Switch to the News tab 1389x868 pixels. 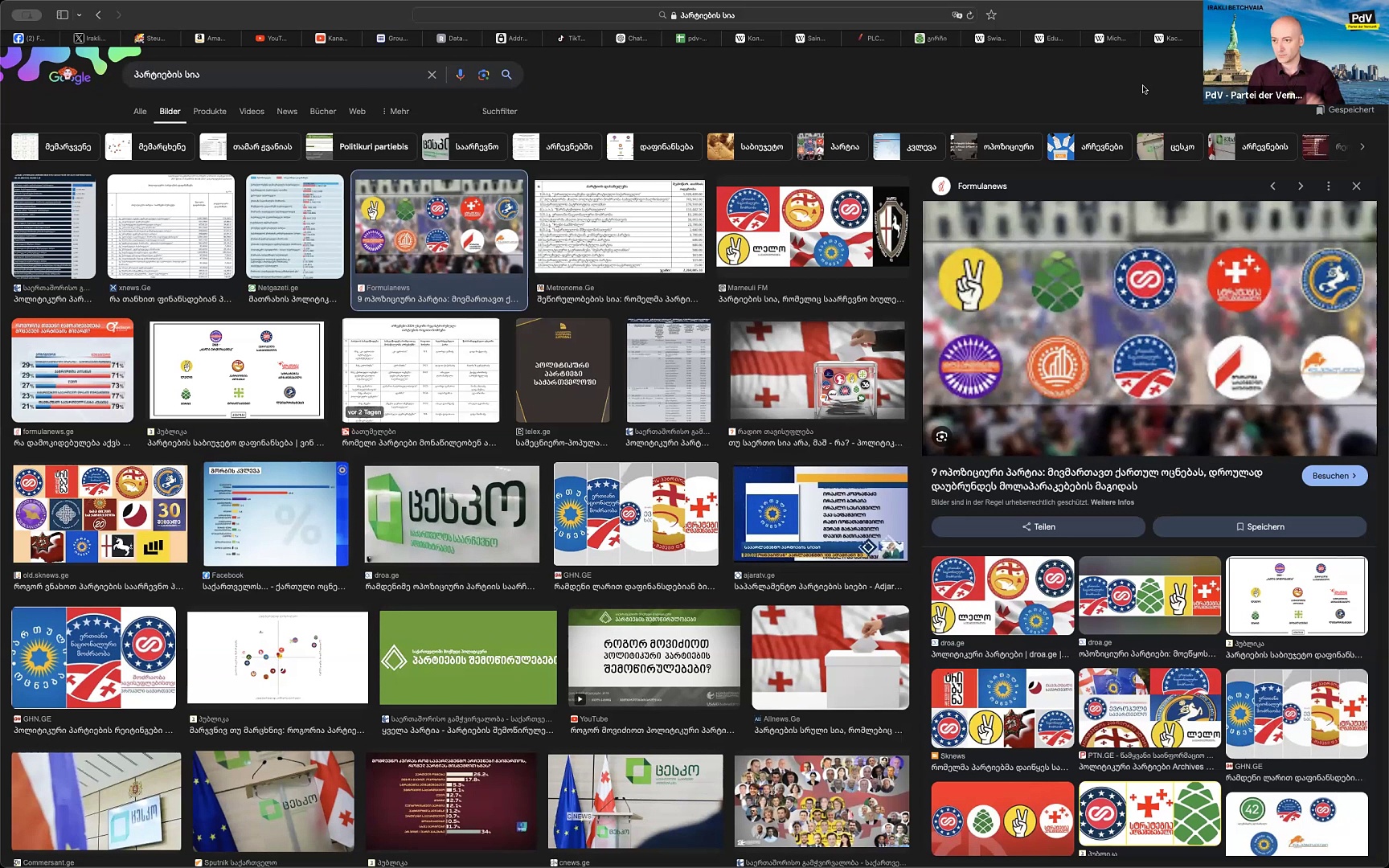(x=287, y=112)
